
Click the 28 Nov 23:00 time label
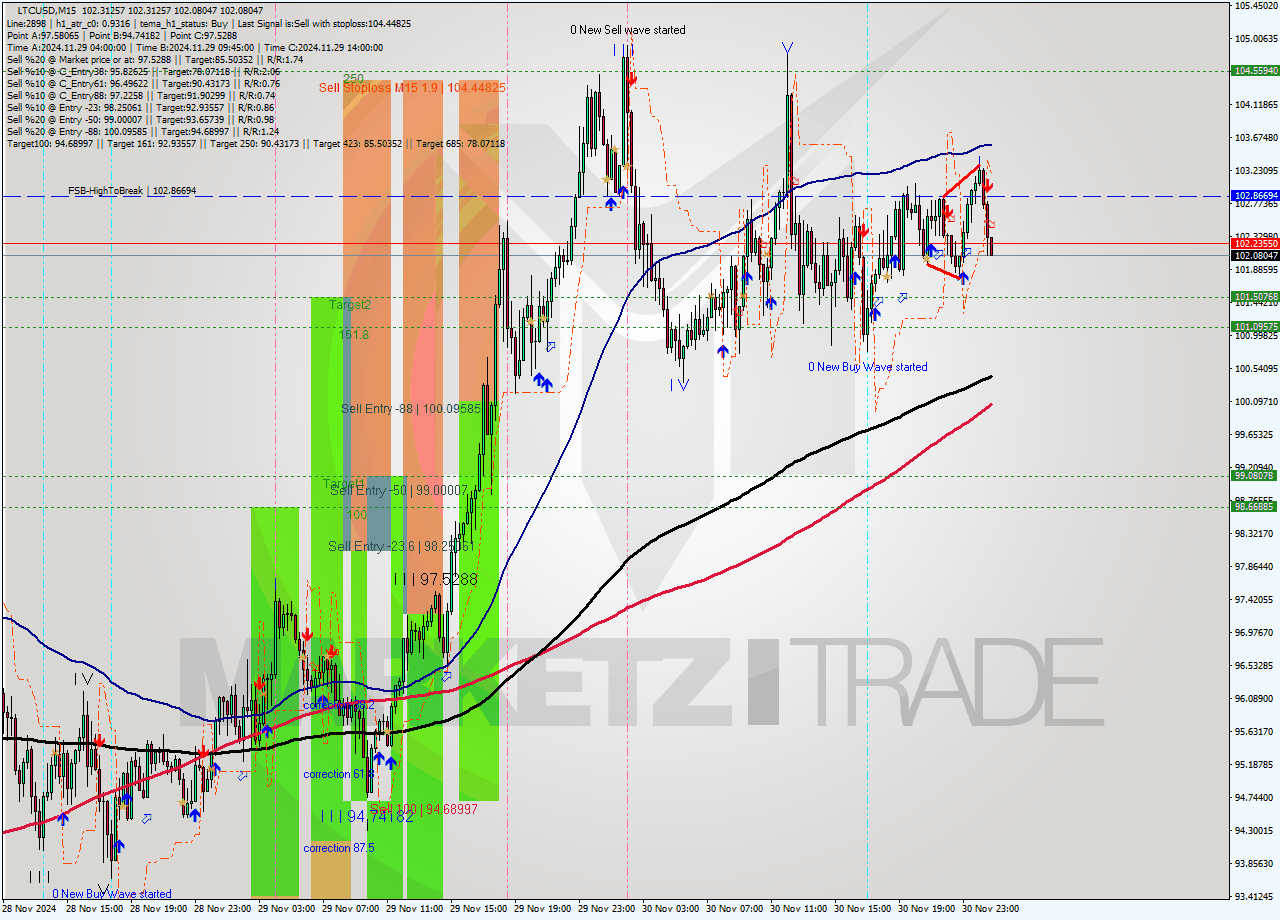point(223,909)
